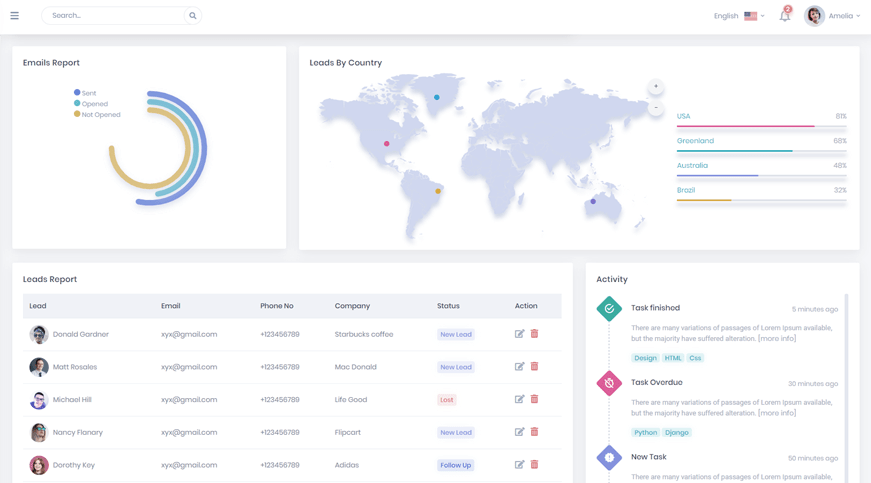Open more info link under Task finished
The width and height of the screenshot is (871, 483).
point(777,338)
